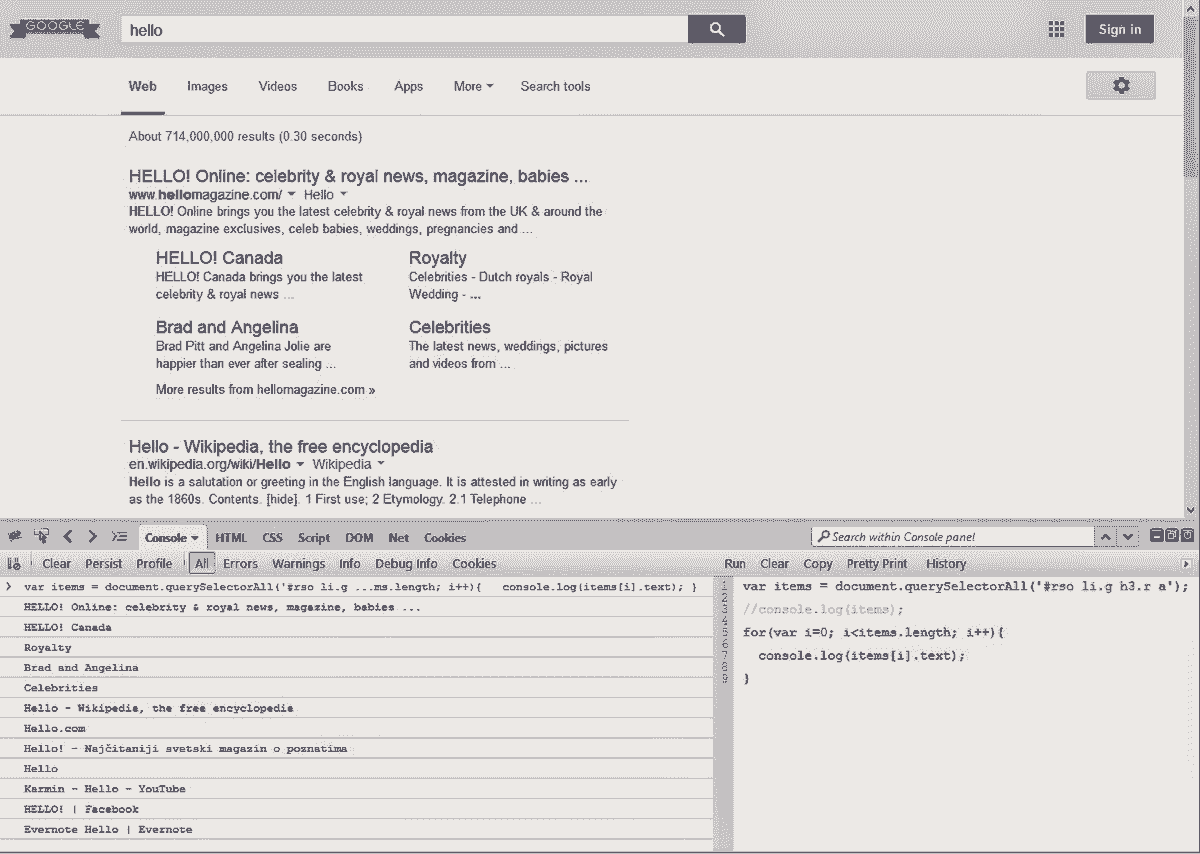This screenshot has width=1200, height=854.
Task: Run the command editor script
Action: pos(735,563)
